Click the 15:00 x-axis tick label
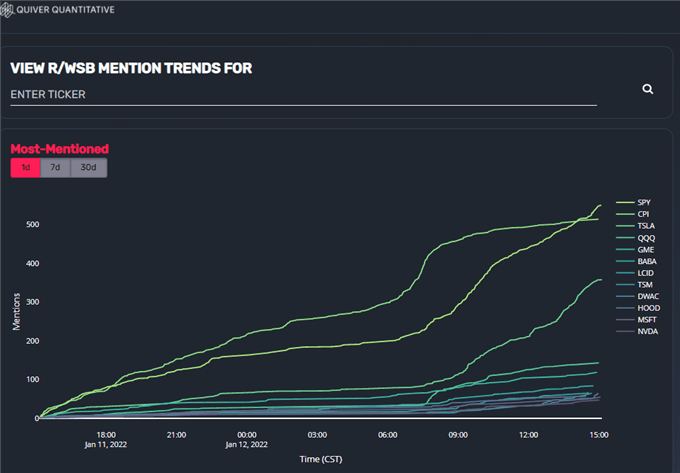This screenshot has width=680, height=473. tap(599, 435)
